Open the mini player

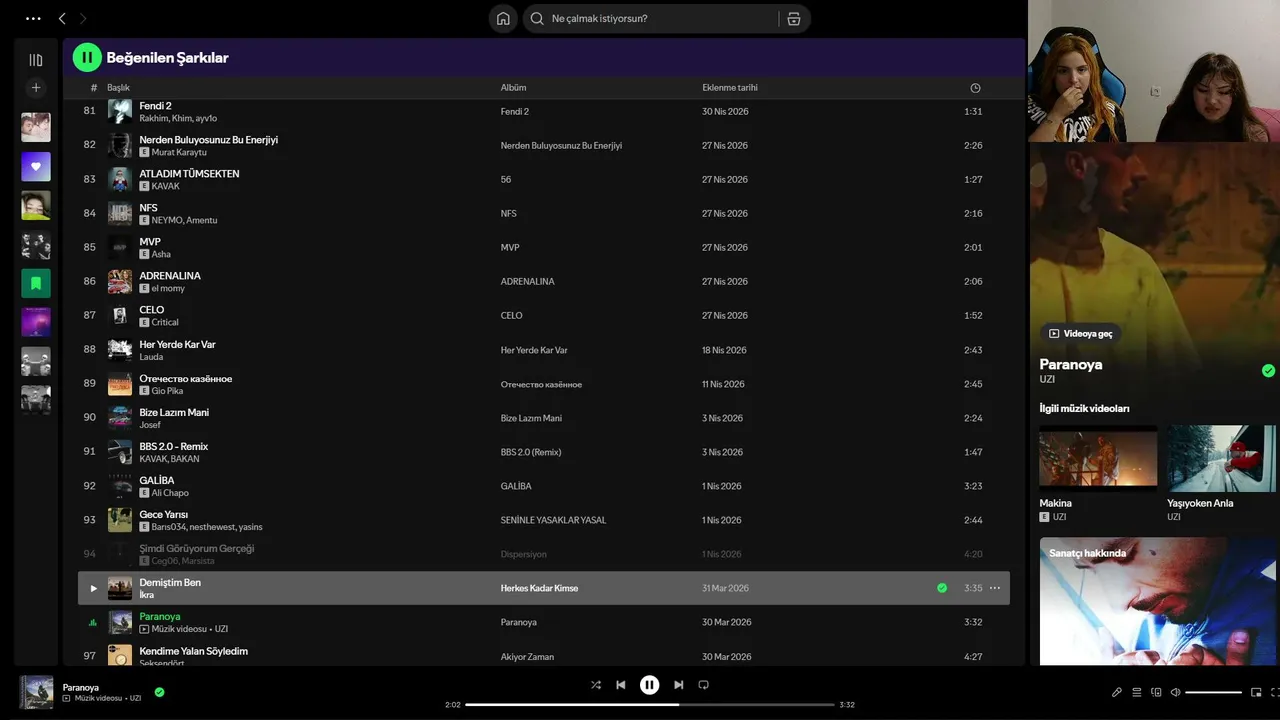(x=1257, y=692)
